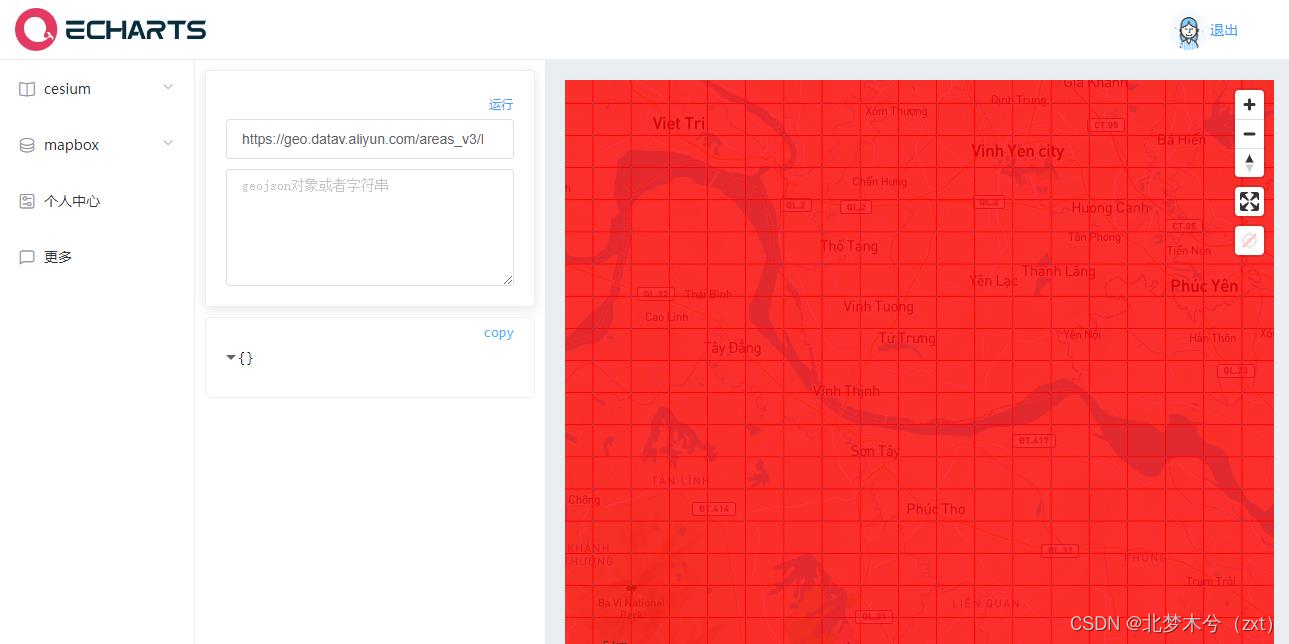Click the ECHARTS logo

(x=110, y=29)
